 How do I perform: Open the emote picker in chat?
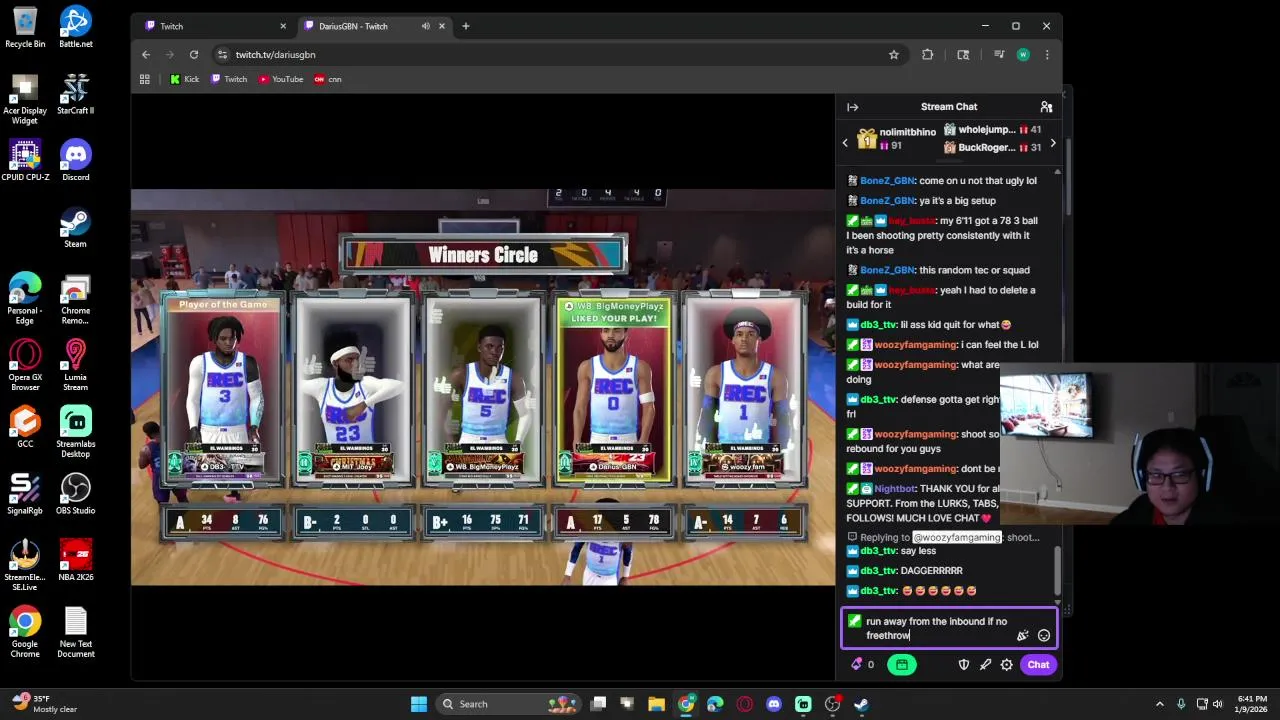pos(1044,635)
